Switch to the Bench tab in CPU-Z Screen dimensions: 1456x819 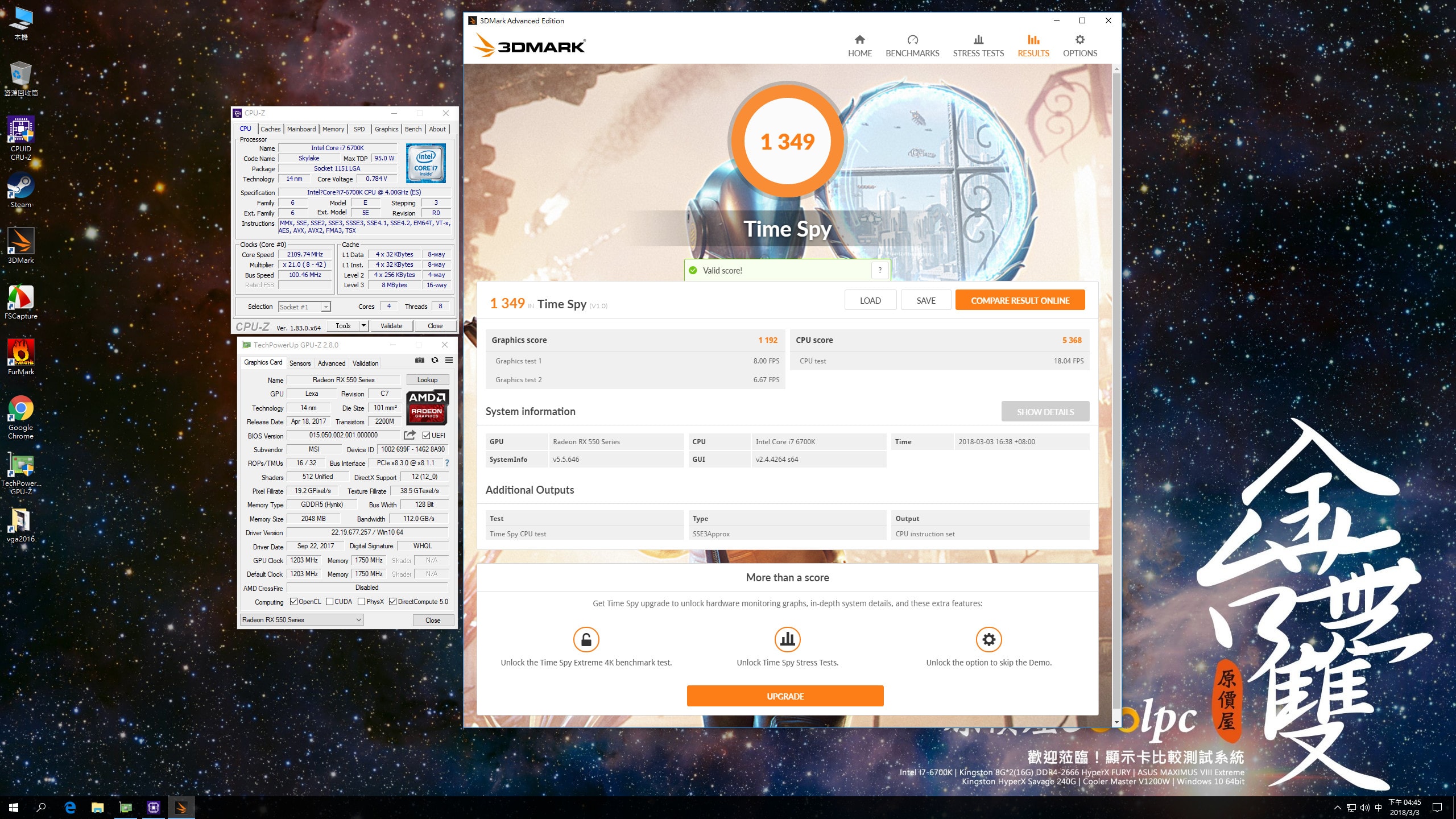[x=413, y=129]
